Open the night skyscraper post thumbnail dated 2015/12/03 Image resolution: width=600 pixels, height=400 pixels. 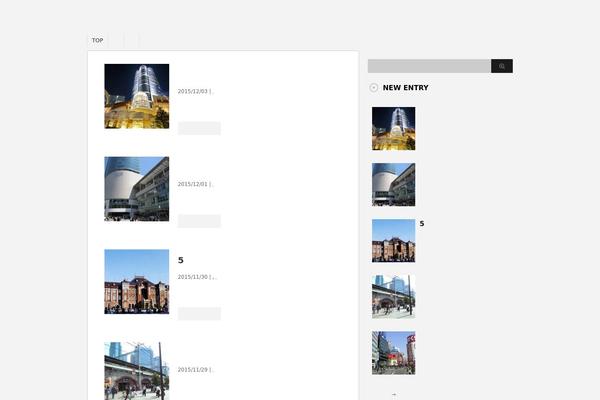[137, 96]
